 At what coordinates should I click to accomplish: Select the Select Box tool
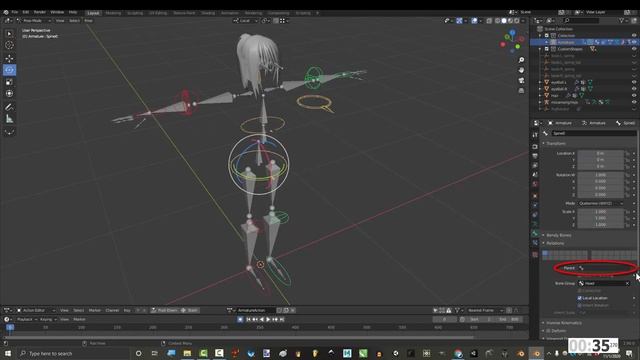9,33
